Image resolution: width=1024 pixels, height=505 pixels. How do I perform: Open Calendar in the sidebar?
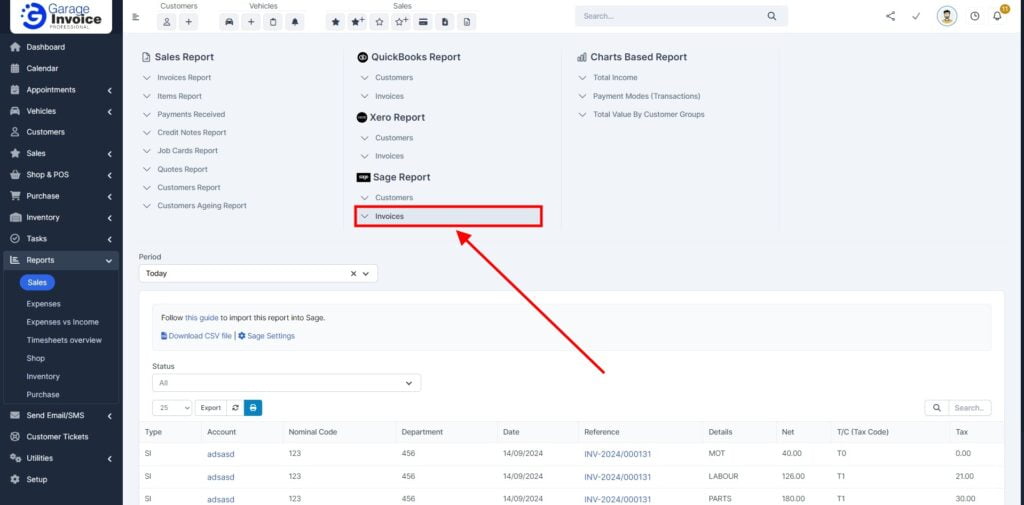[42, 69]
